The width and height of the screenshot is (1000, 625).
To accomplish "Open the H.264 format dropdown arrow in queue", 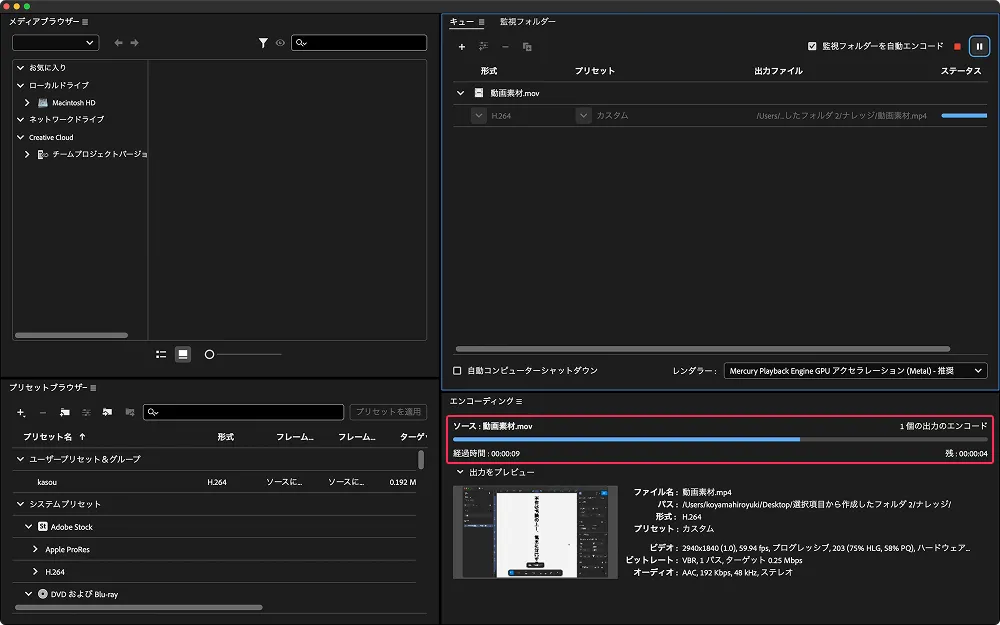I will (478, 116).
